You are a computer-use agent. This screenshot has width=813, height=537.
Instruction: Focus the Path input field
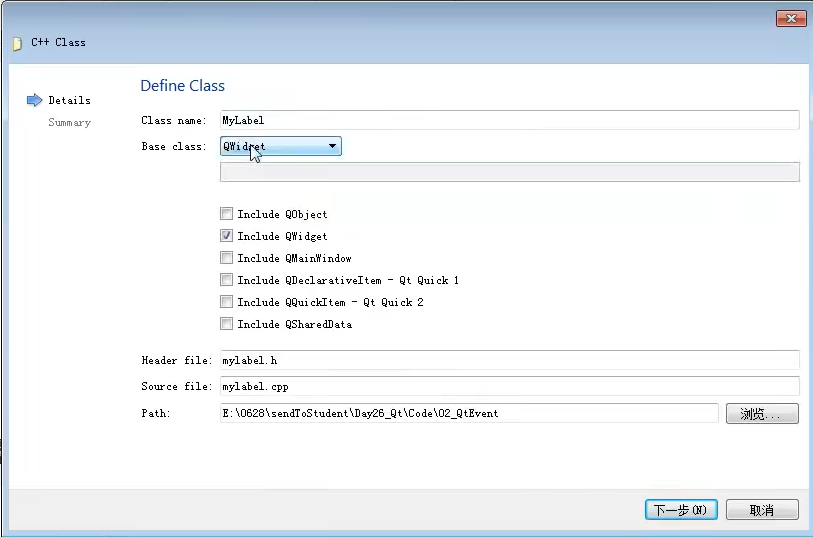(469, 413)
